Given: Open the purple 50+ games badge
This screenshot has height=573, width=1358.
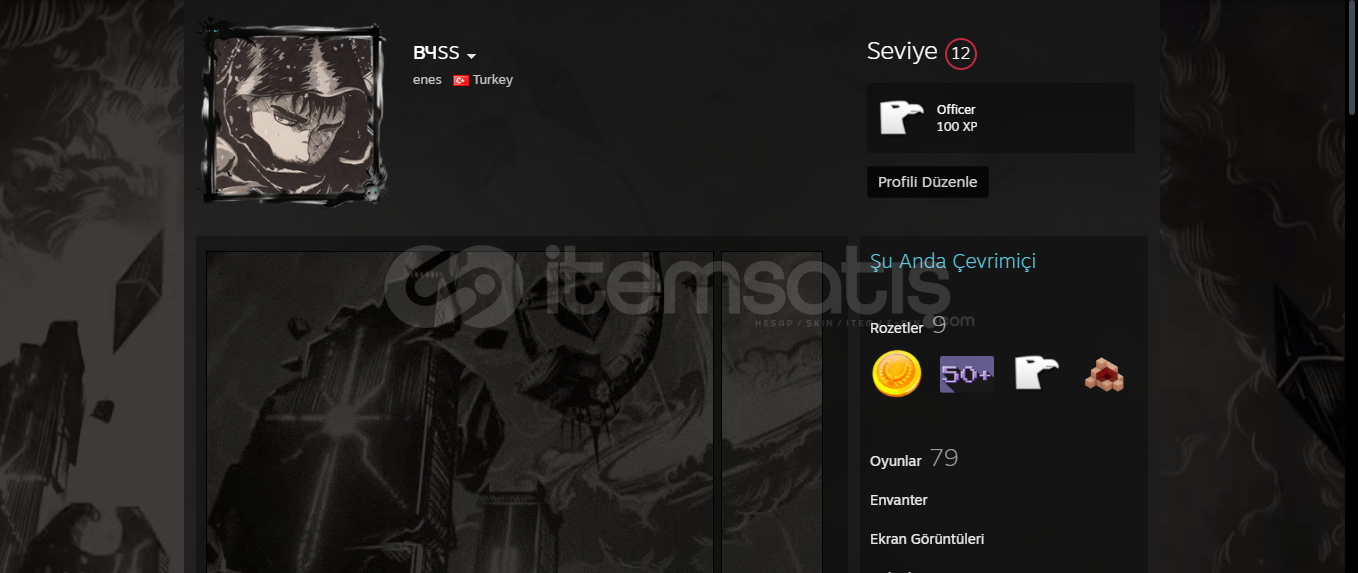Looking at the screenshot, I should 966,374.
